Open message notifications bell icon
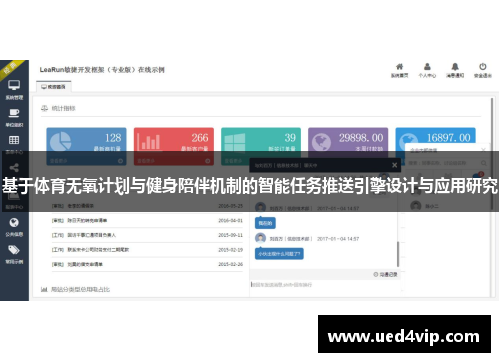The width and height of the screenshot is (500, 362). coord(455,66)
